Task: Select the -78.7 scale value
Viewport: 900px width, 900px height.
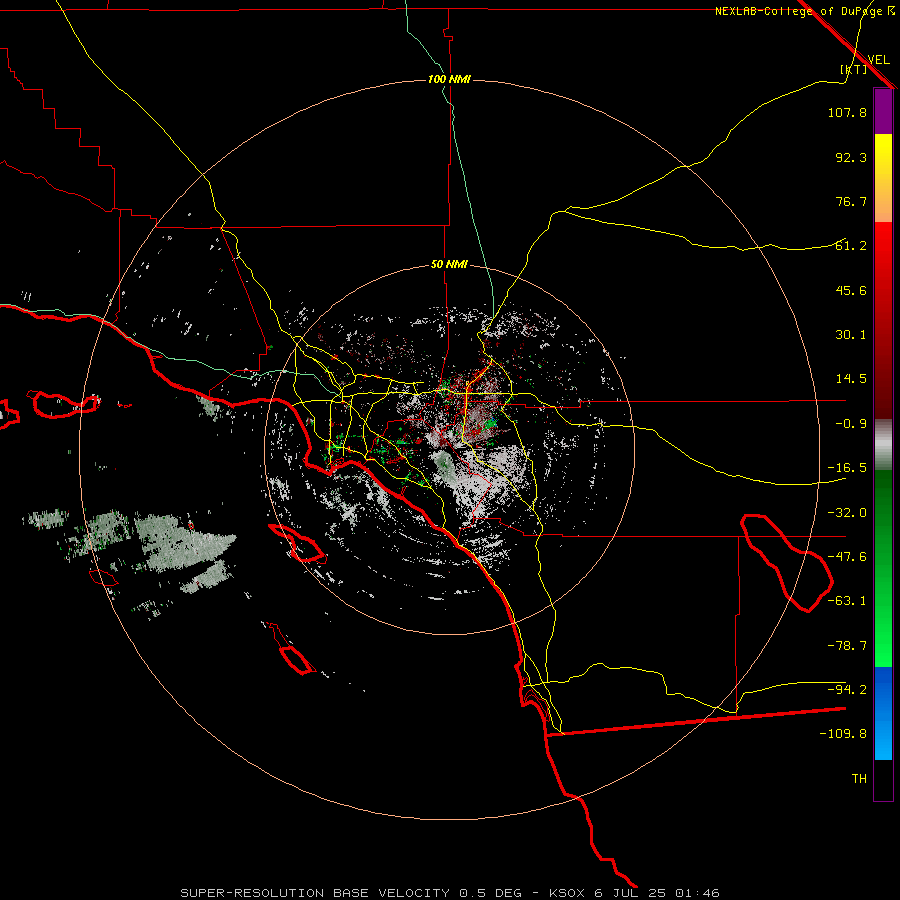Action: click(x=847, y=646)
